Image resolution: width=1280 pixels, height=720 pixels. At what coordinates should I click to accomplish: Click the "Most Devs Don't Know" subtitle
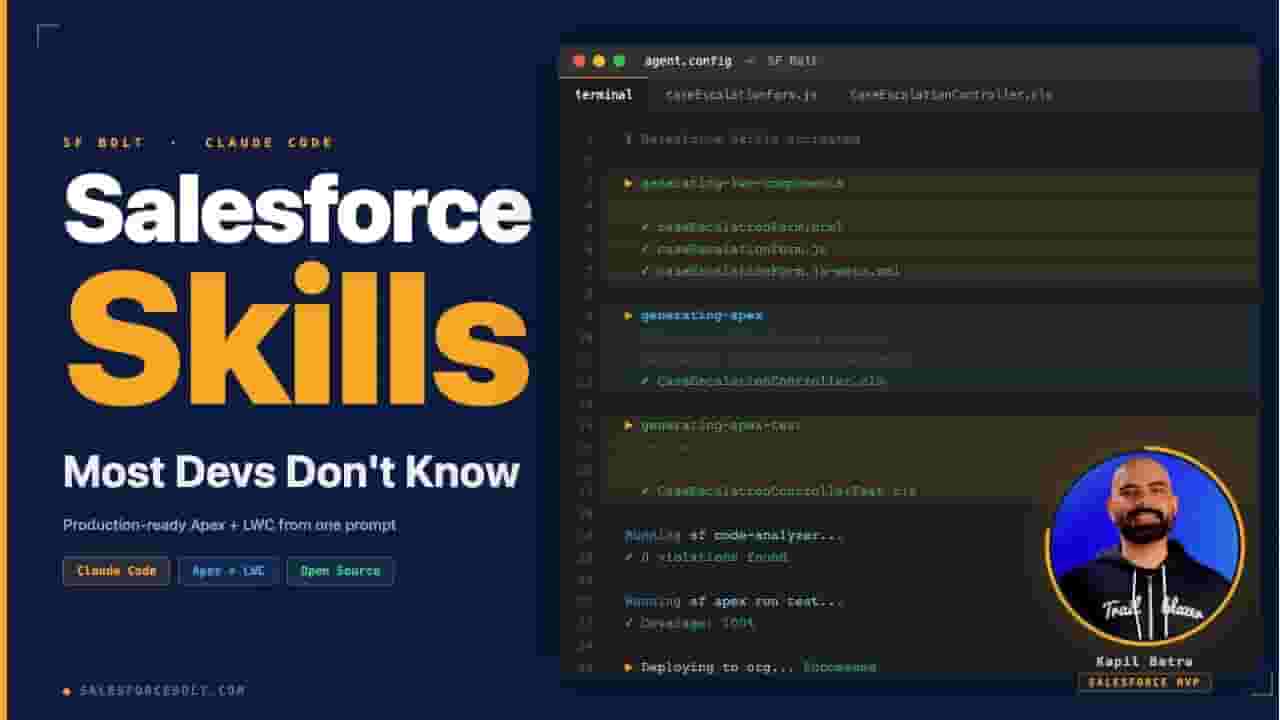click(291, 471)
